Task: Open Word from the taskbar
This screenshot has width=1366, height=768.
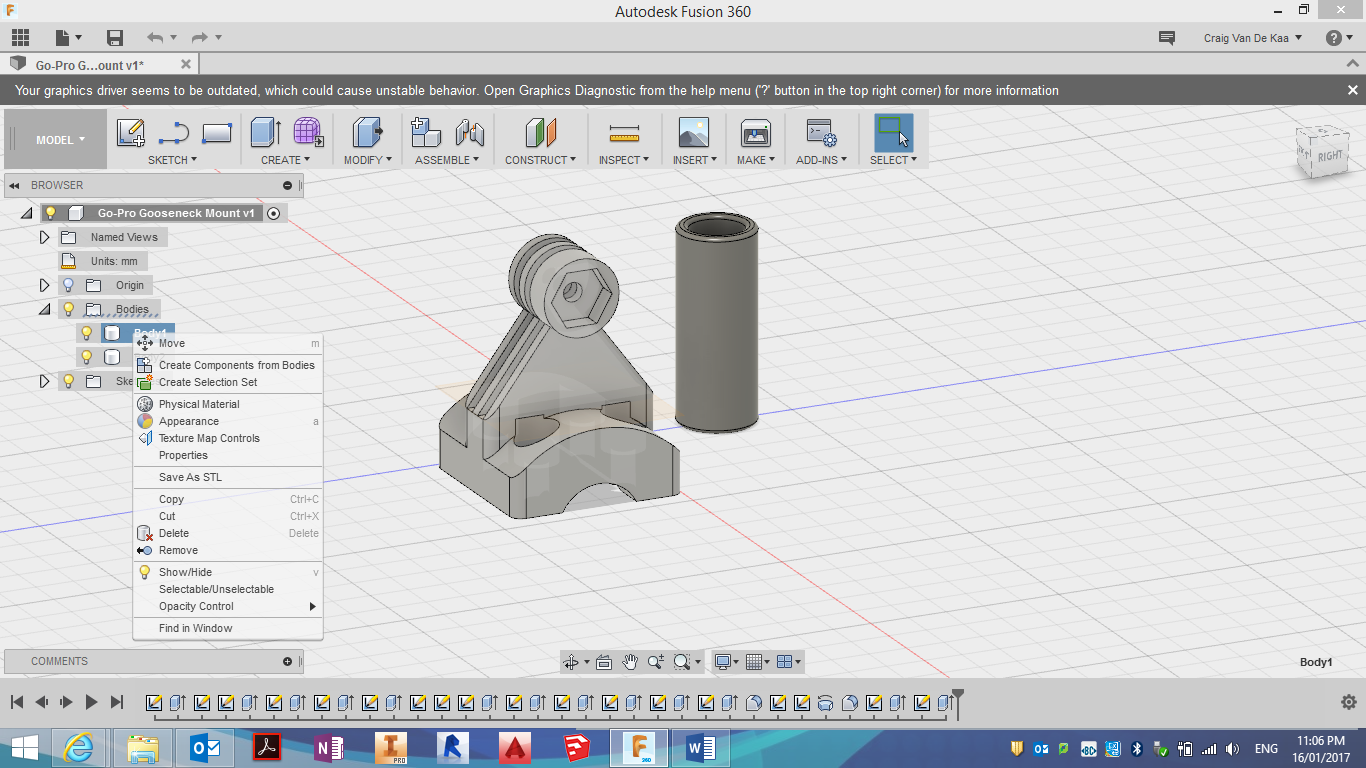Action: pos(701,748)
